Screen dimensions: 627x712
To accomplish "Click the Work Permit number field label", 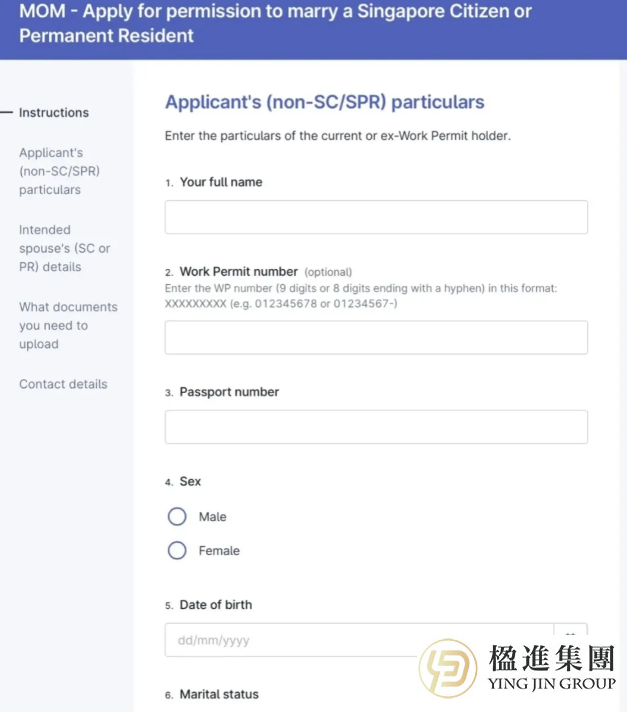I will point(239,272).
